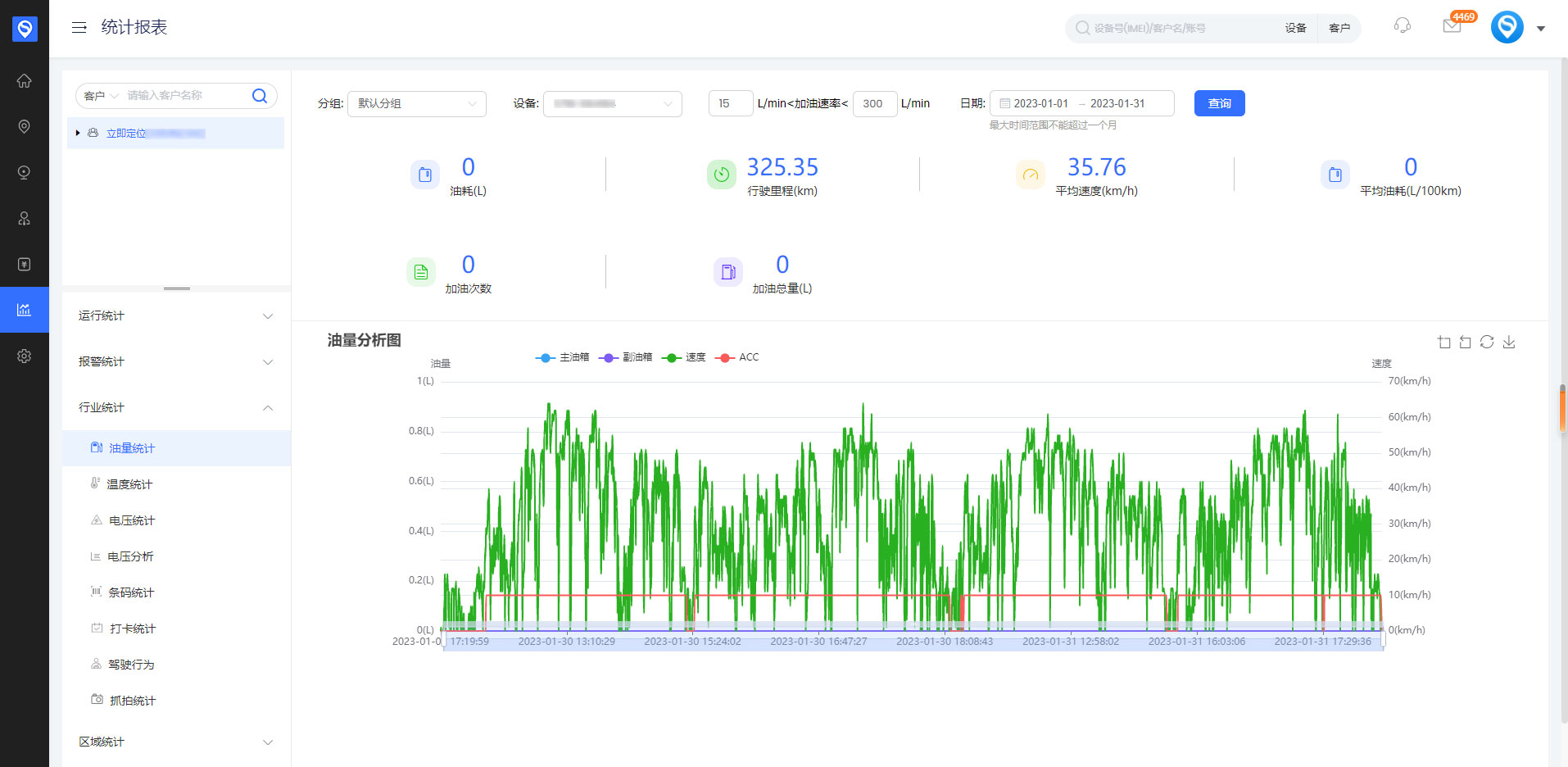Click the 设备 search button
This screenshot has height=767, width=1568.
tap(1296, 29)
